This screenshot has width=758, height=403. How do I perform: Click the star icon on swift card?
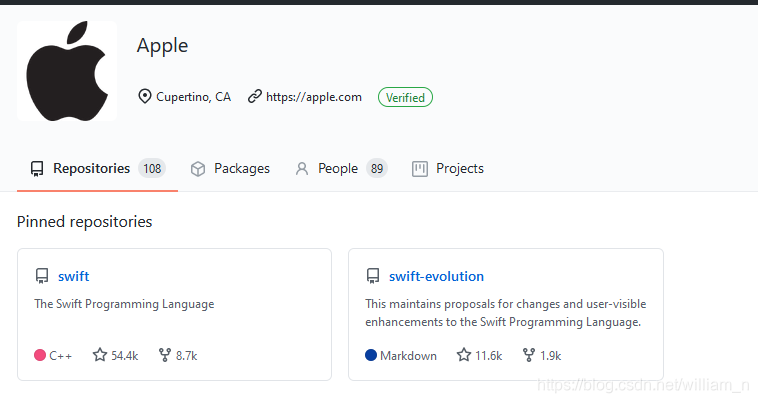click(100, 355)
